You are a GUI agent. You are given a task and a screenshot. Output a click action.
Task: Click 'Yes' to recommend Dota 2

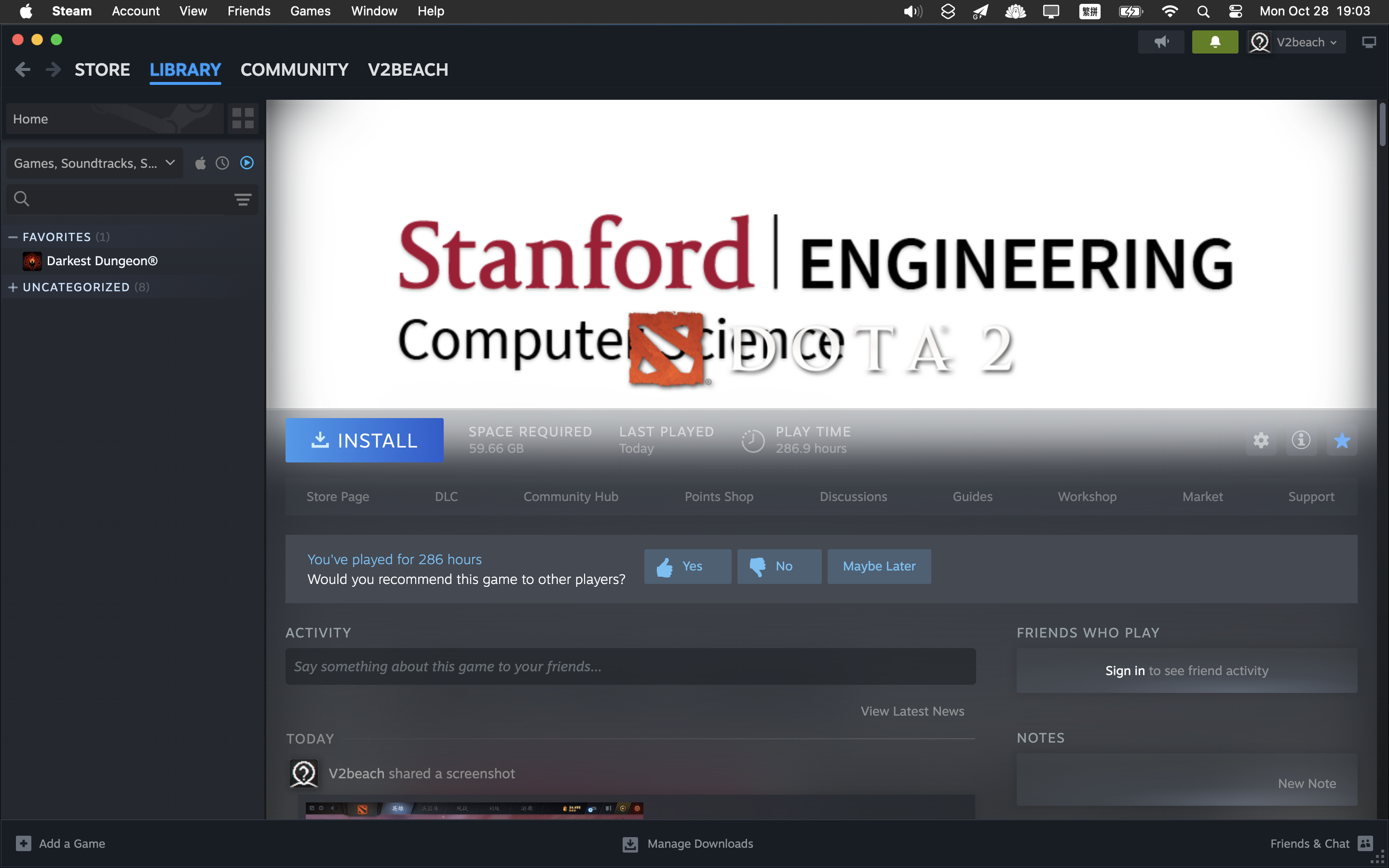point(687,566)
